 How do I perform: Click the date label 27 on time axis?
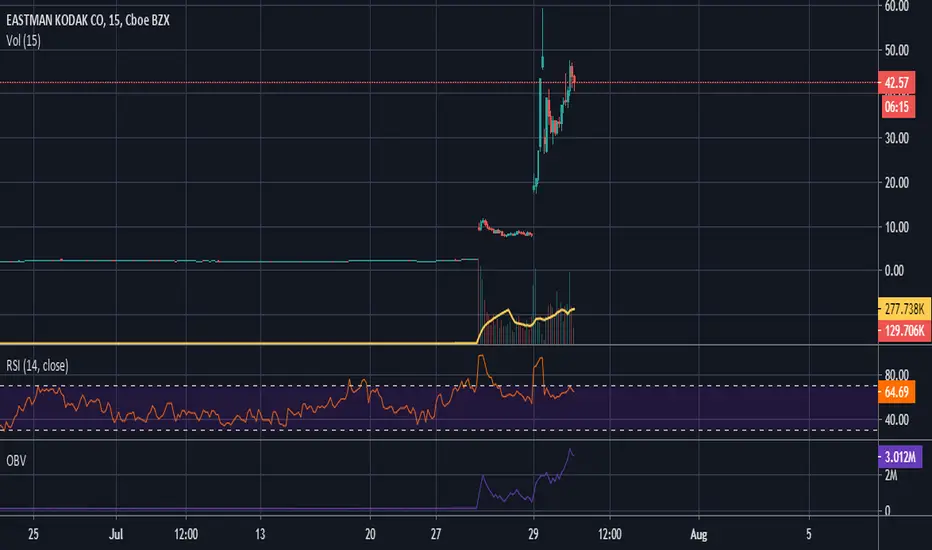436,534
